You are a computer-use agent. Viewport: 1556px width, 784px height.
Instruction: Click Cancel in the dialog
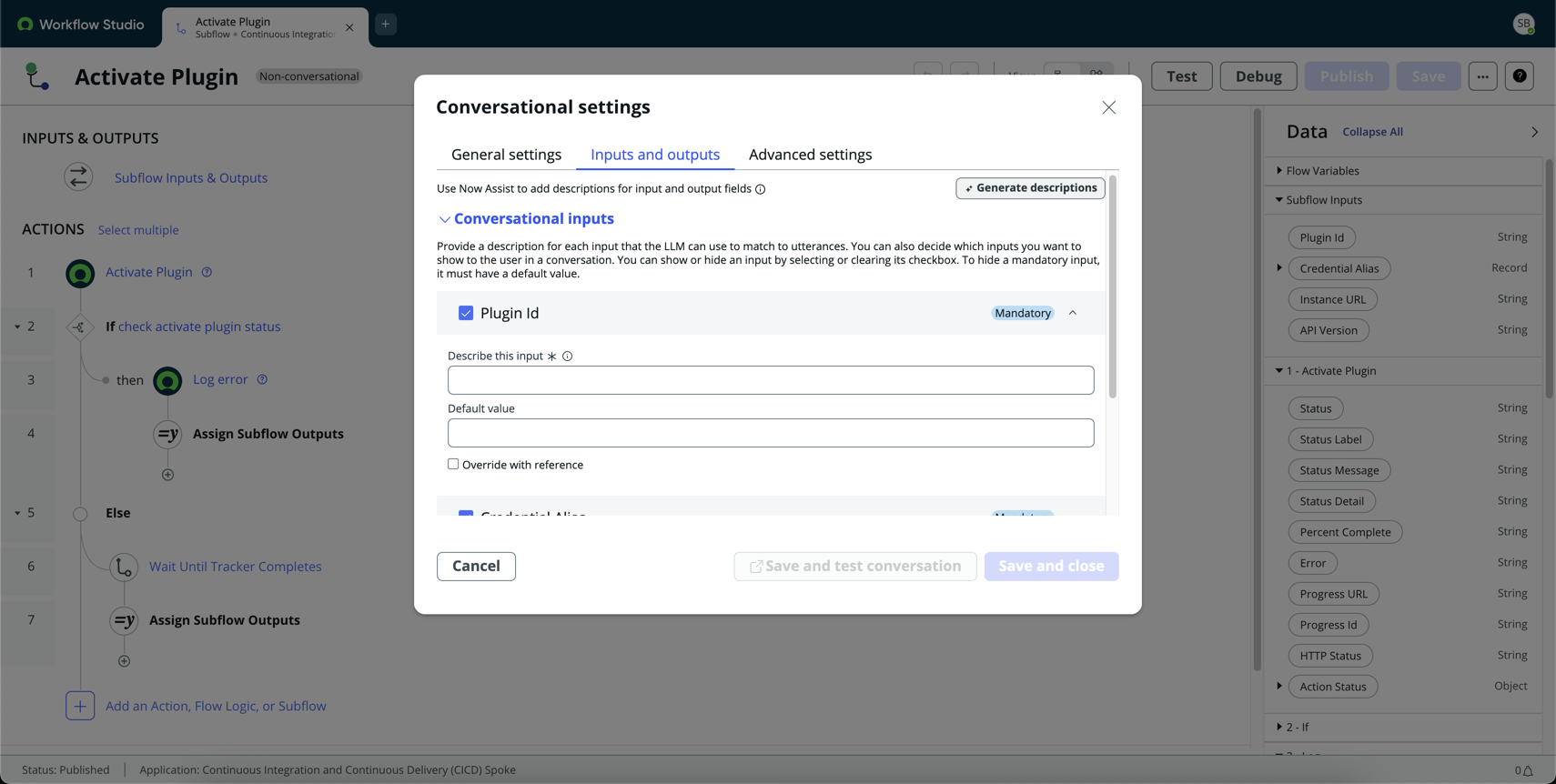tap(476, 566)
